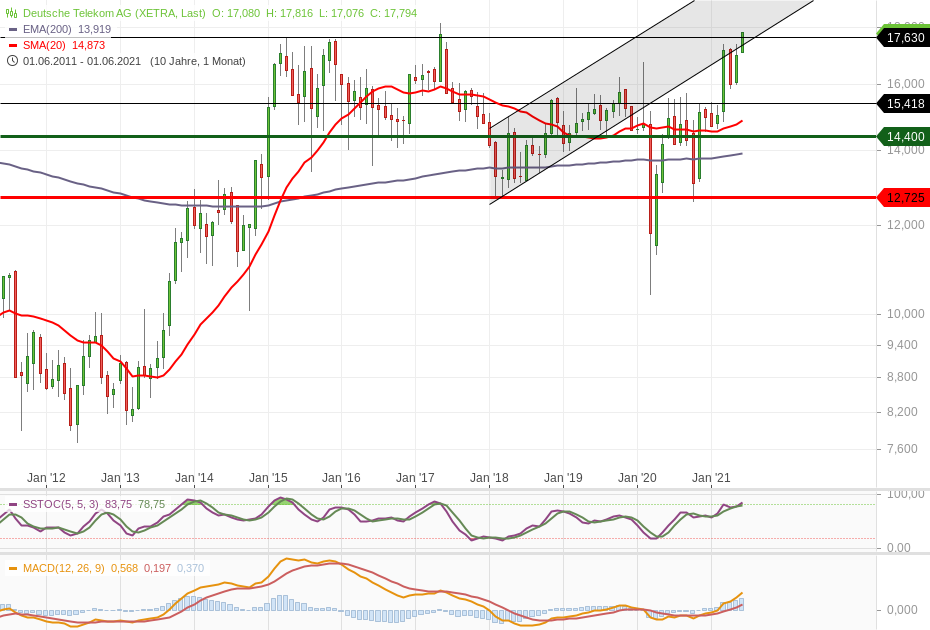Image resolution: width=930 pixels, height=630 pixels.
Task: Select the green 14,400 price level tag
Action: tap(902, 137)
